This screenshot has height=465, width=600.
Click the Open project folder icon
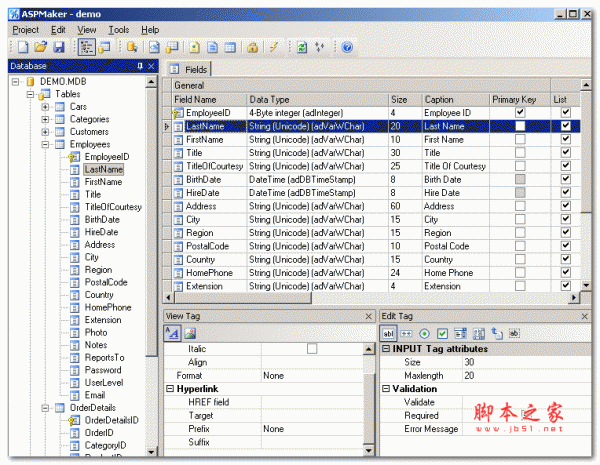pyautogui.click(x=41, y=47)
